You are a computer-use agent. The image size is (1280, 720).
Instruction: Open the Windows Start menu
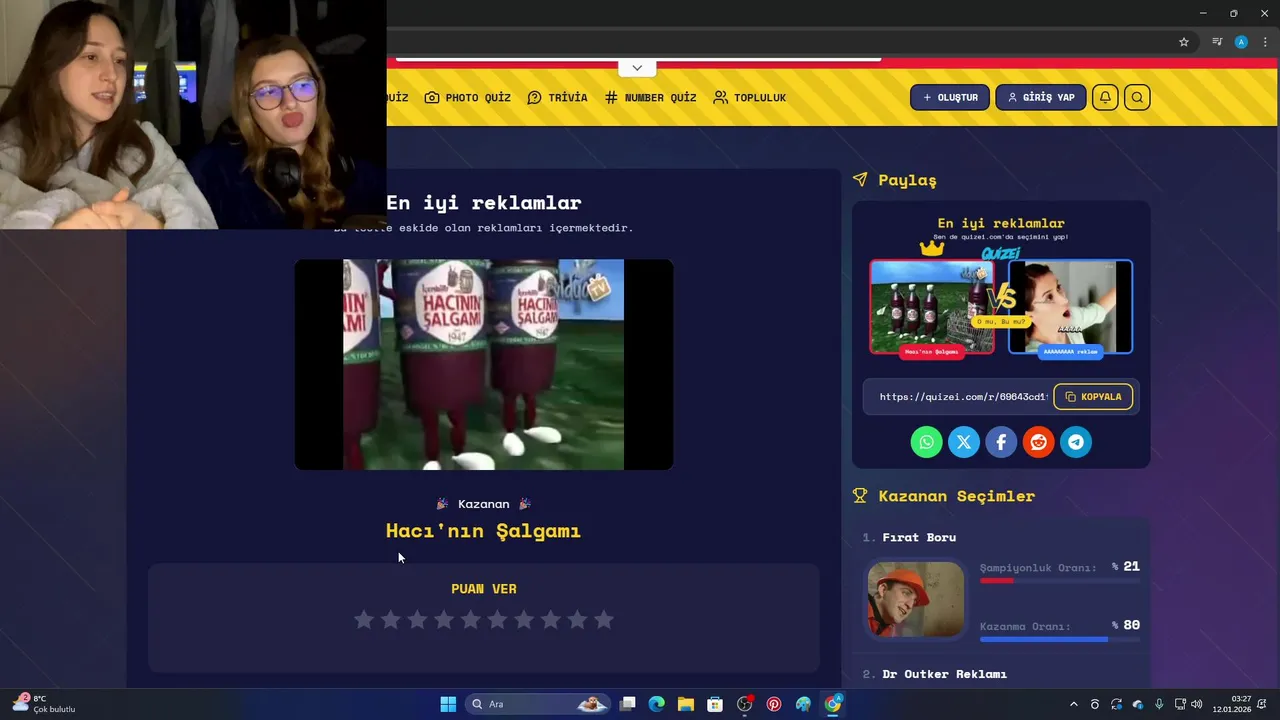coord(448,704)
